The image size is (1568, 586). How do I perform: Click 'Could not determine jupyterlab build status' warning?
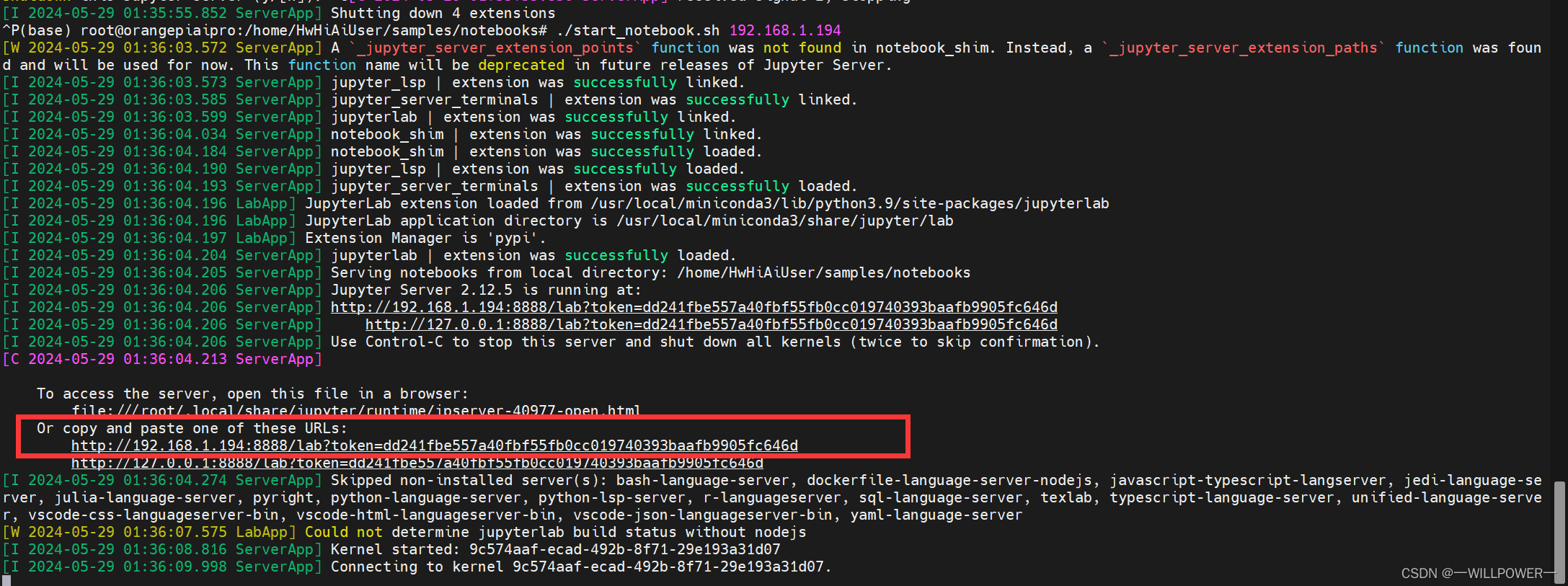coord(555,532)
